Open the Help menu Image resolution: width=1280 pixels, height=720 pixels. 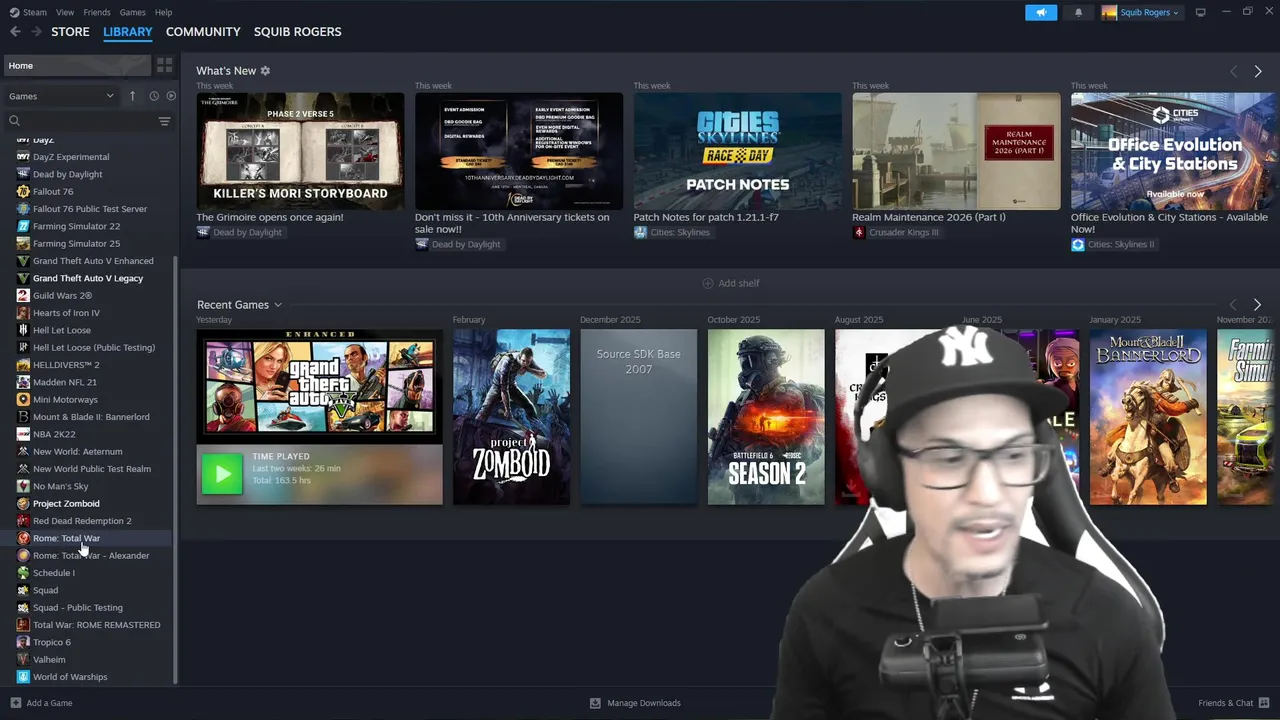coord(163,12)
